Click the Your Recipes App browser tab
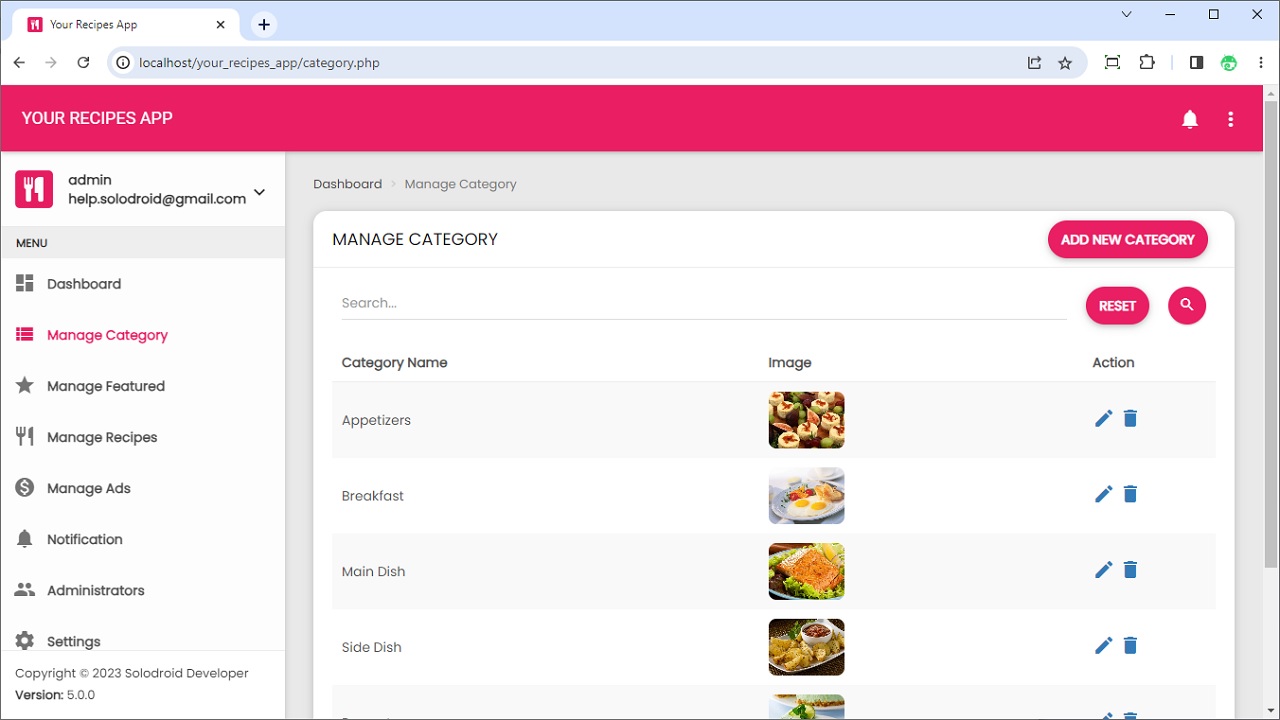This screenshot has width=1280, height=720. (126, 25)
